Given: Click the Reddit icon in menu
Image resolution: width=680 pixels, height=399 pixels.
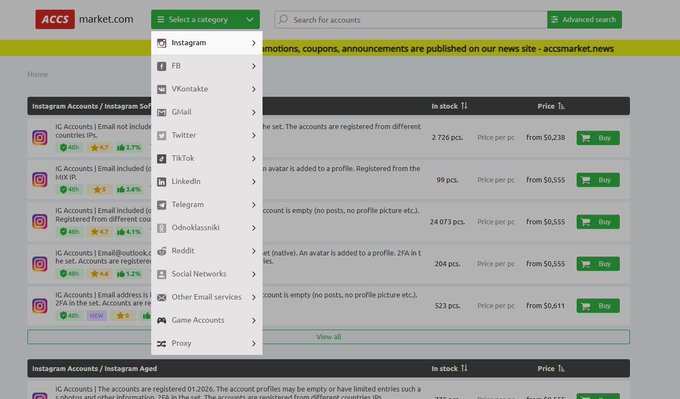Looking at the screenshot, I should [x=161, y=251].
